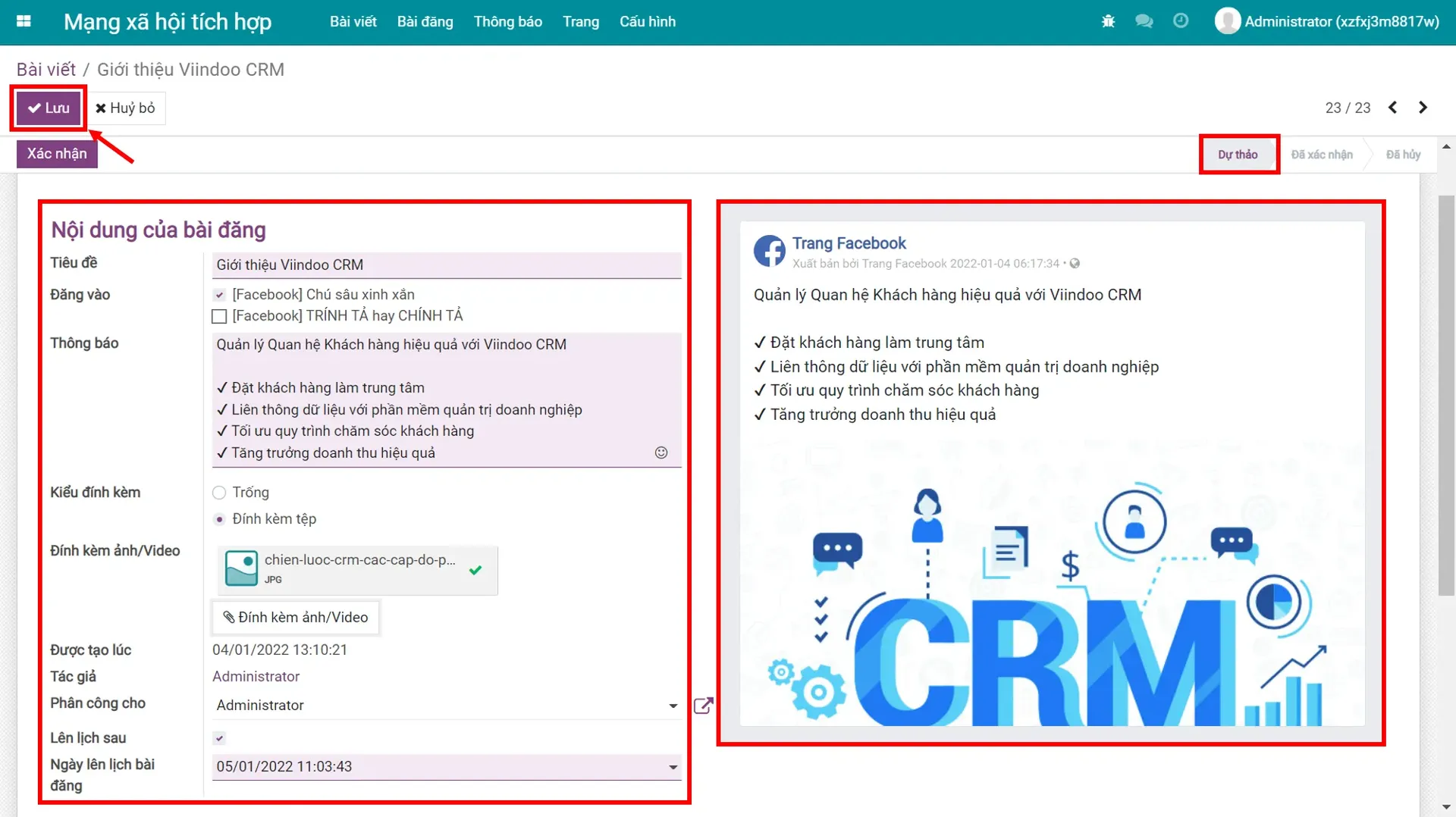The height and width of the screenshot is (817, 1456).
Task: Select the Đã xác nhận status stage
Action: 1322,155
